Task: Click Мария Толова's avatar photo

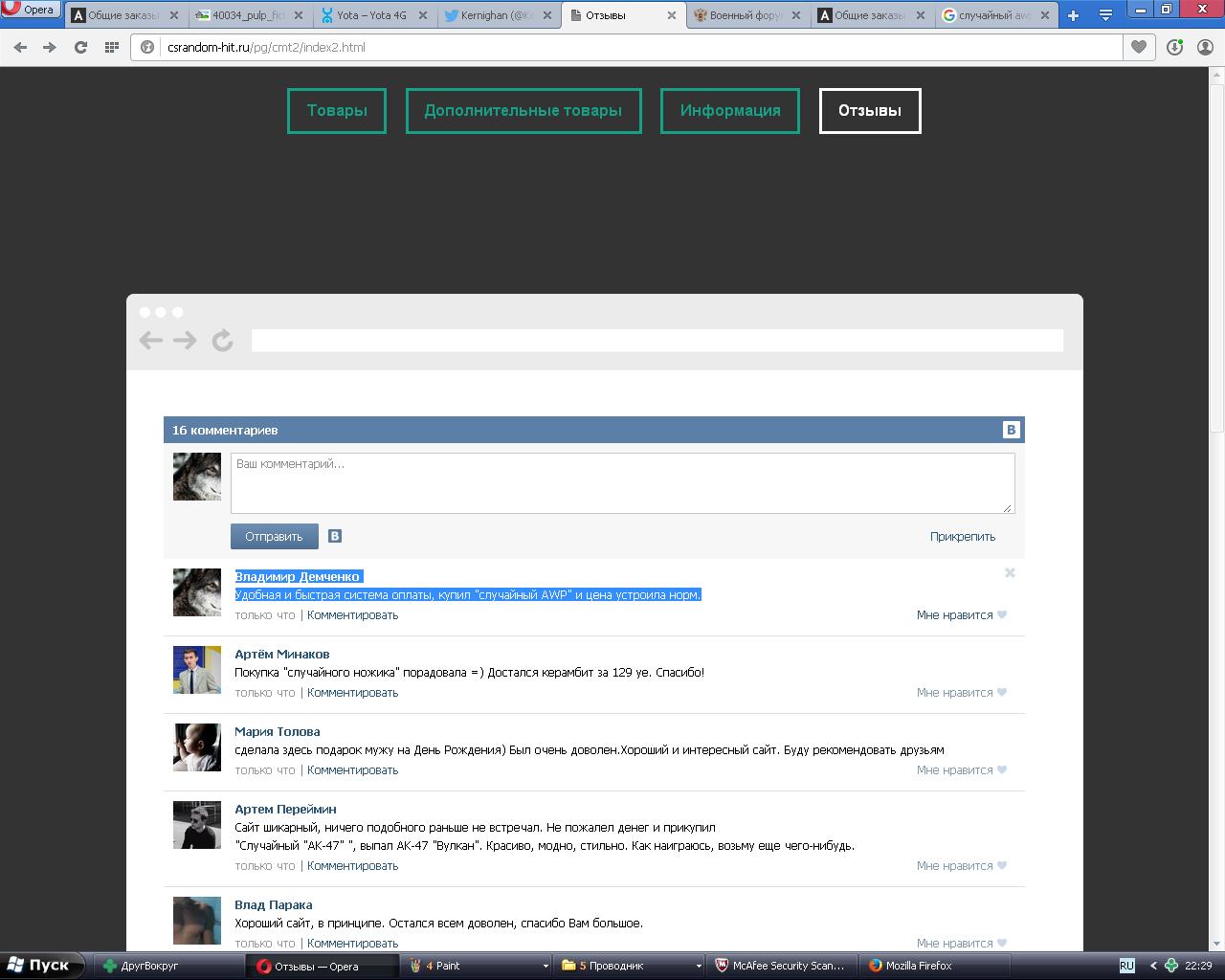Action: 197,747
